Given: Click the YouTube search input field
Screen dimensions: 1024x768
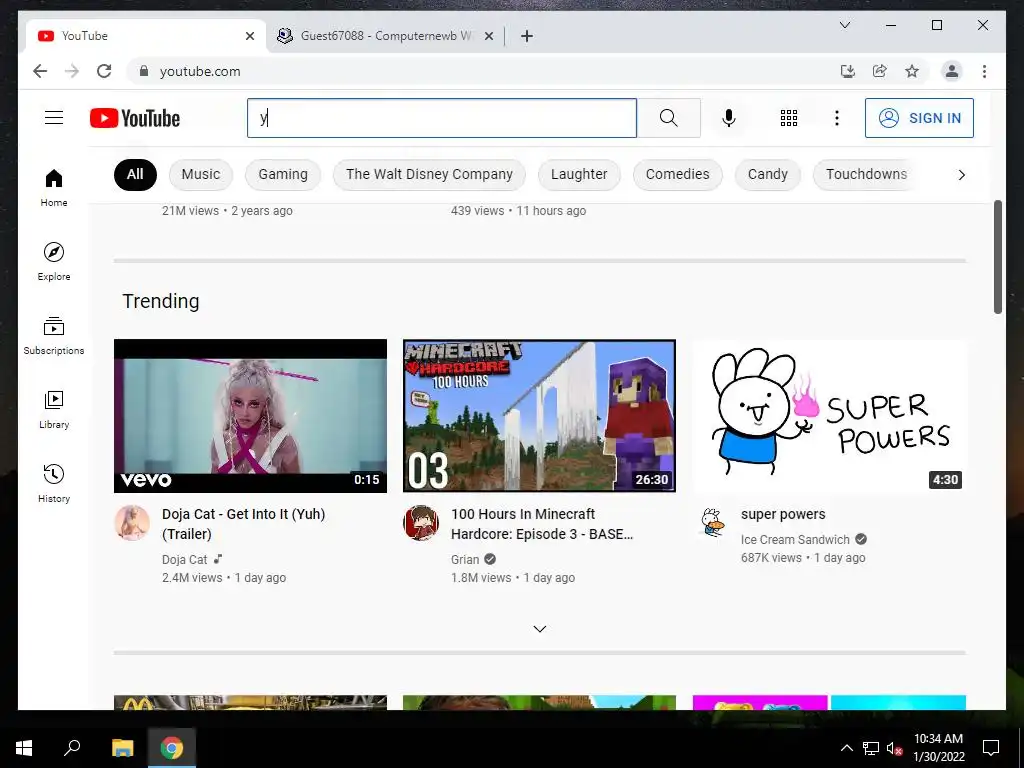Looking at the screenshot, I should (441, 118).
